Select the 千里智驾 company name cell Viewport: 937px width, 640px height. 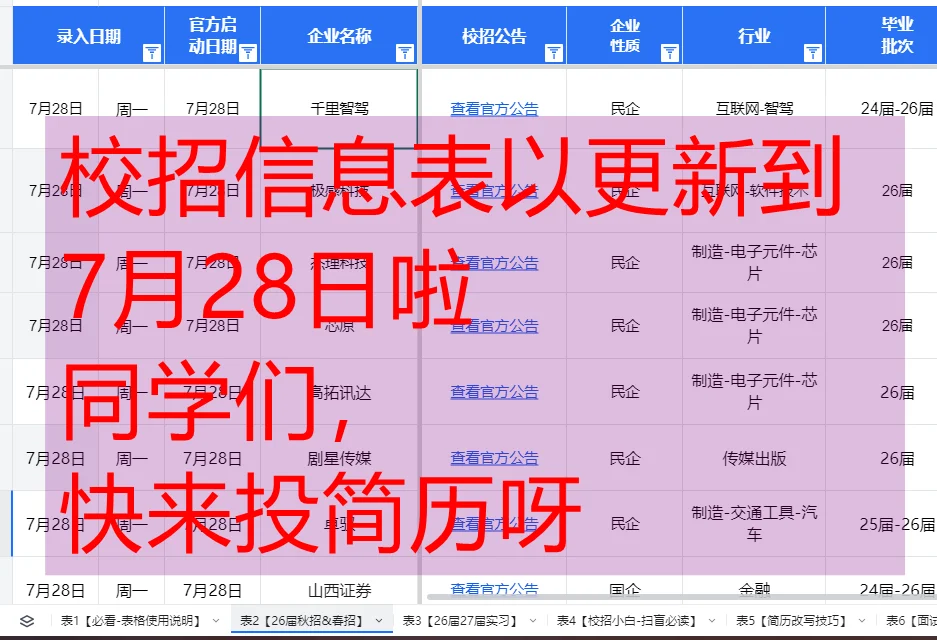coord(339,108)
